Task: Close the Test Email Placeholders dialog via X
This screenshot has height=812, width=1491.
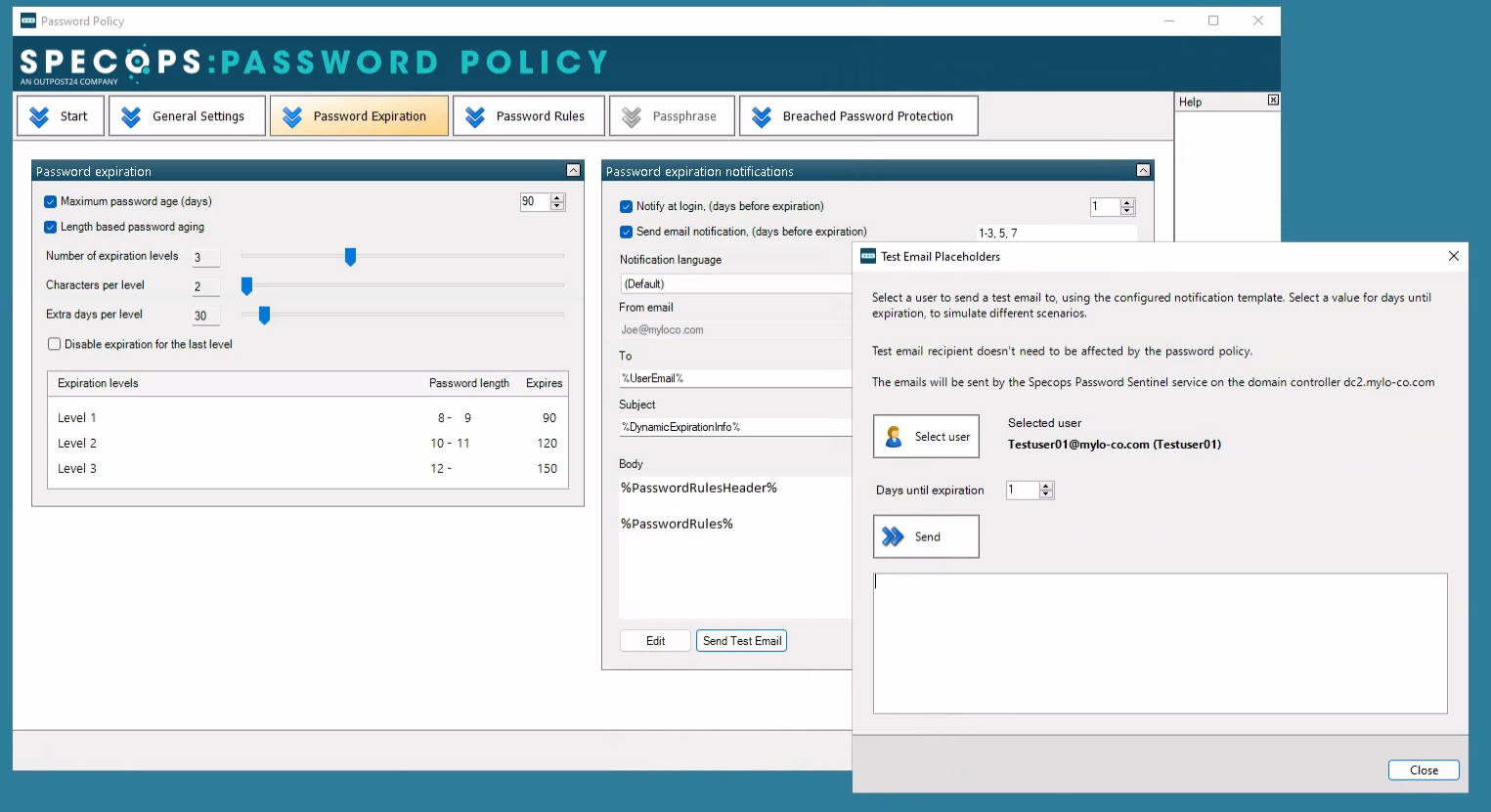Action: (1454, 256)
